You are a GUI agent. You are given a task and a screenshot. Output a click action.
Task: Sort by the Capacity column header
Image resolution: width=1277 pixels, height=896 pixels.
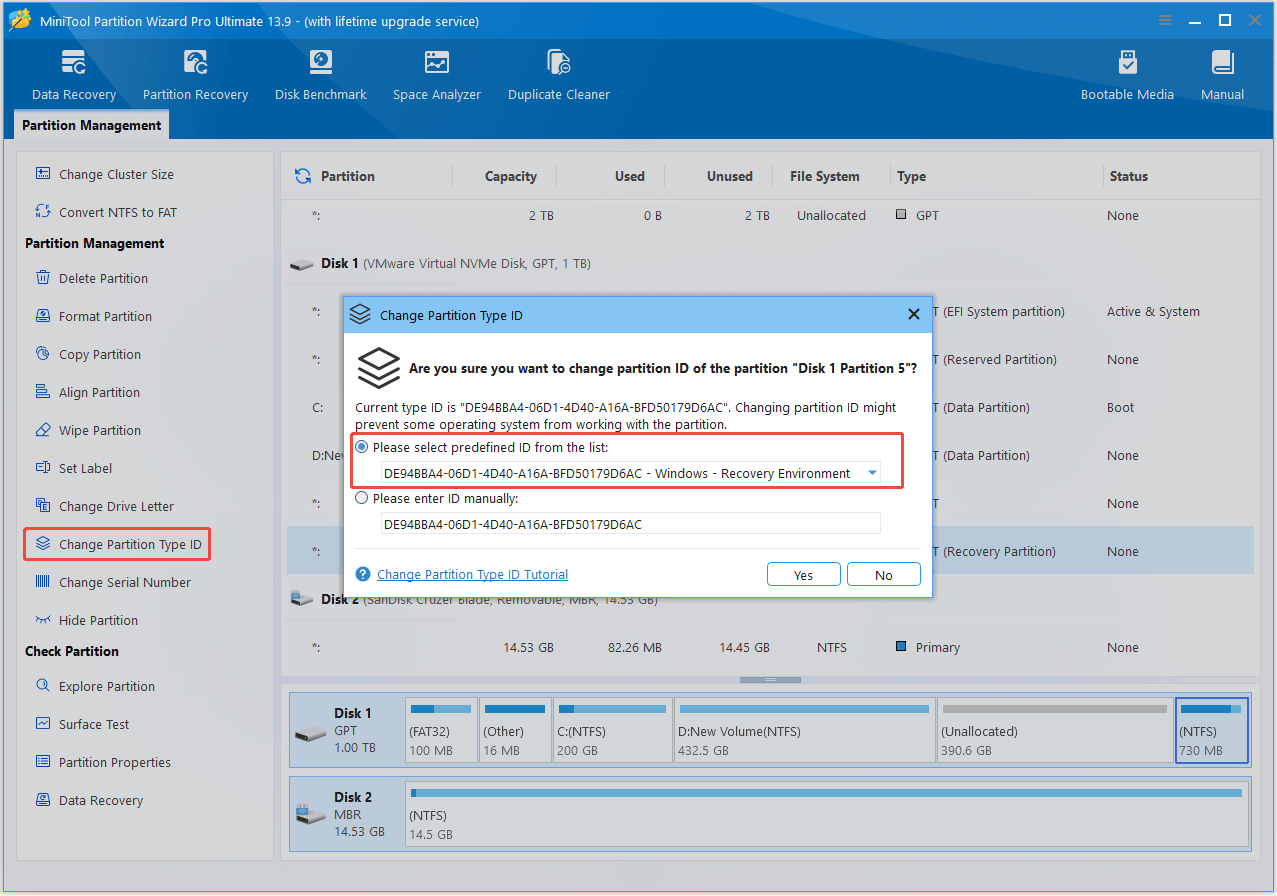point(511,176)
